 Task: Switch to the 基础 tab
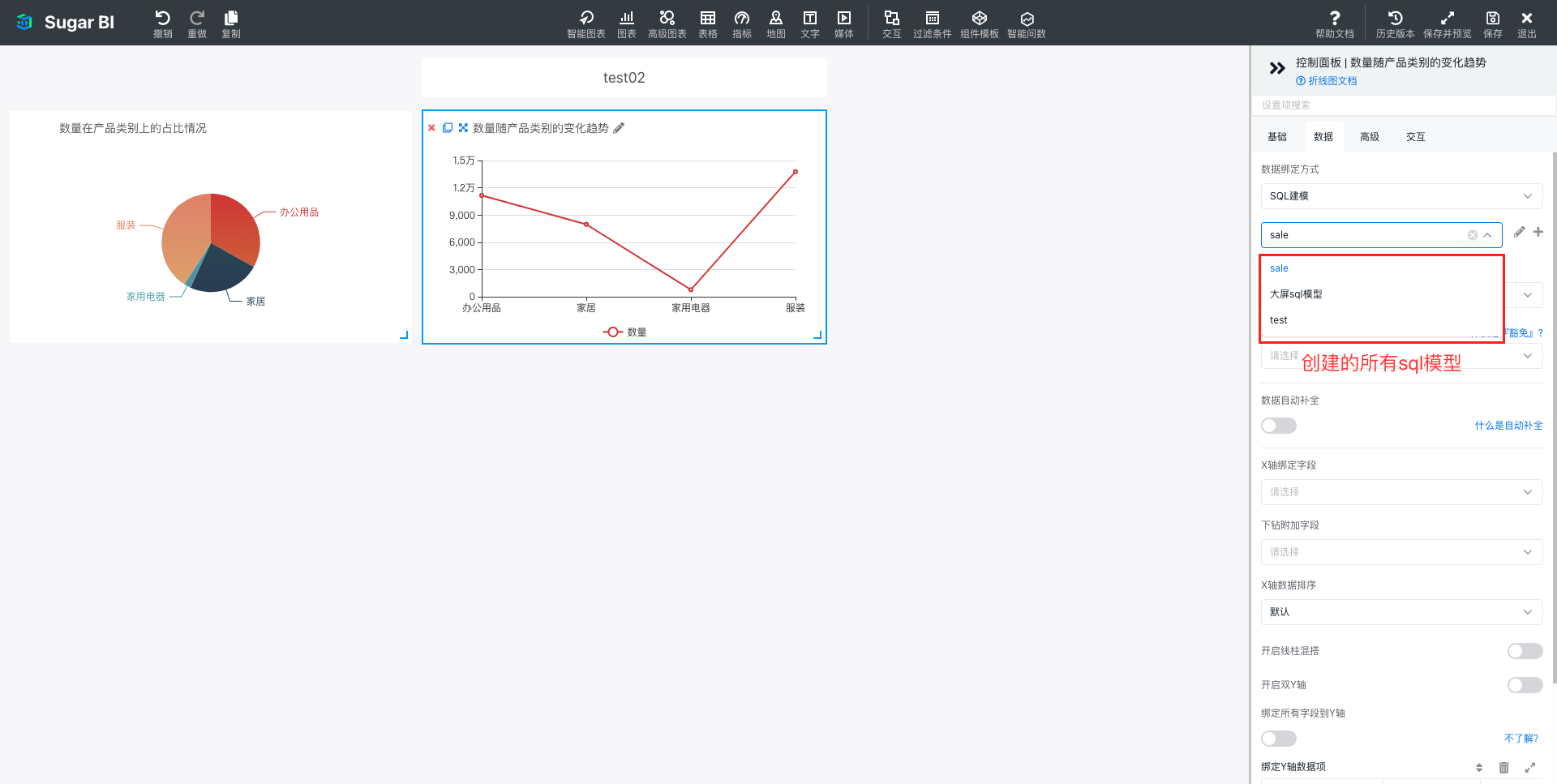[1277, 137]
